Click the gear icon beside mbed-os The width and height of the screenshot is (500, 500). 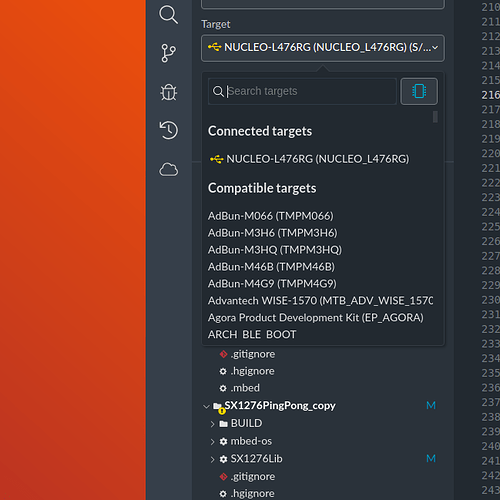[x=223, y=441]
